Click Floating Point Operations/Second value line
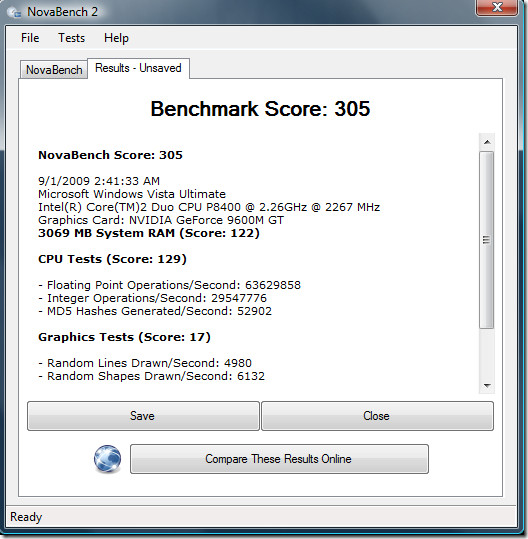The width and height of the screenshot is (528, 539). [169, 285]
